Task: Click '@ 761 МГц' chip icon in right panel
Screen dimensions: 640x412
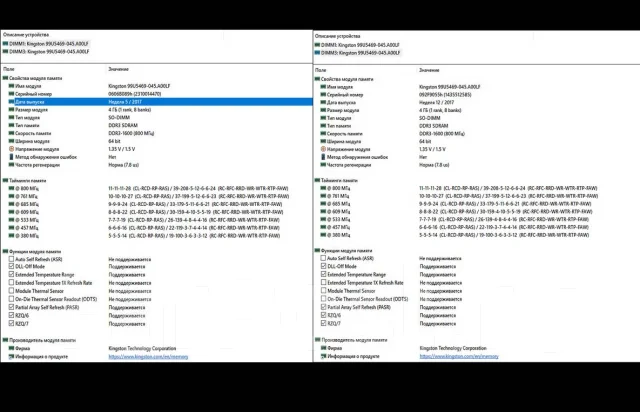Action: [x=323, y=196]
